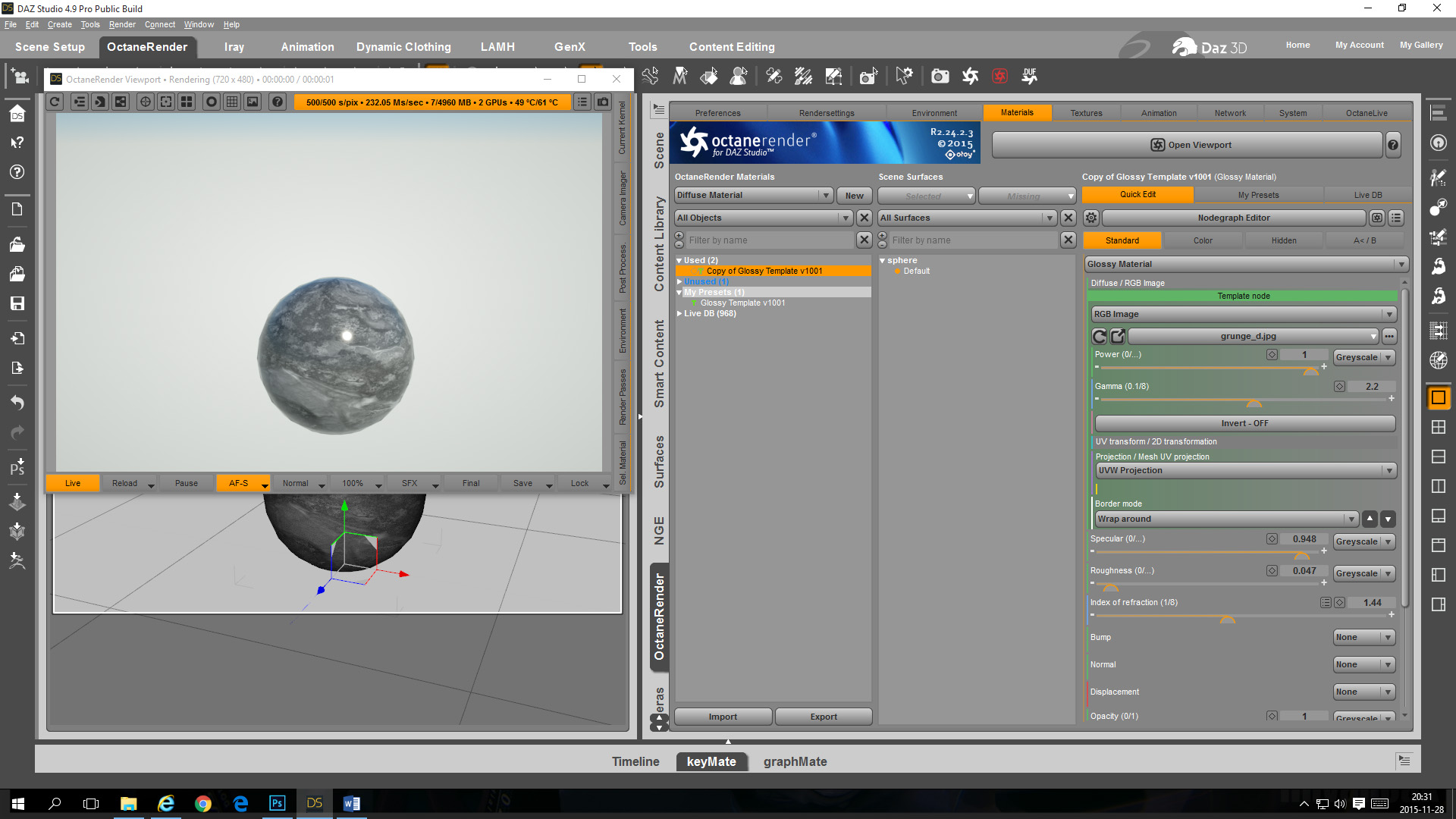Viewport: 1456px width, 819px height.
Task: Toggle the Invert - OFF button
Action: point(1244,423)
